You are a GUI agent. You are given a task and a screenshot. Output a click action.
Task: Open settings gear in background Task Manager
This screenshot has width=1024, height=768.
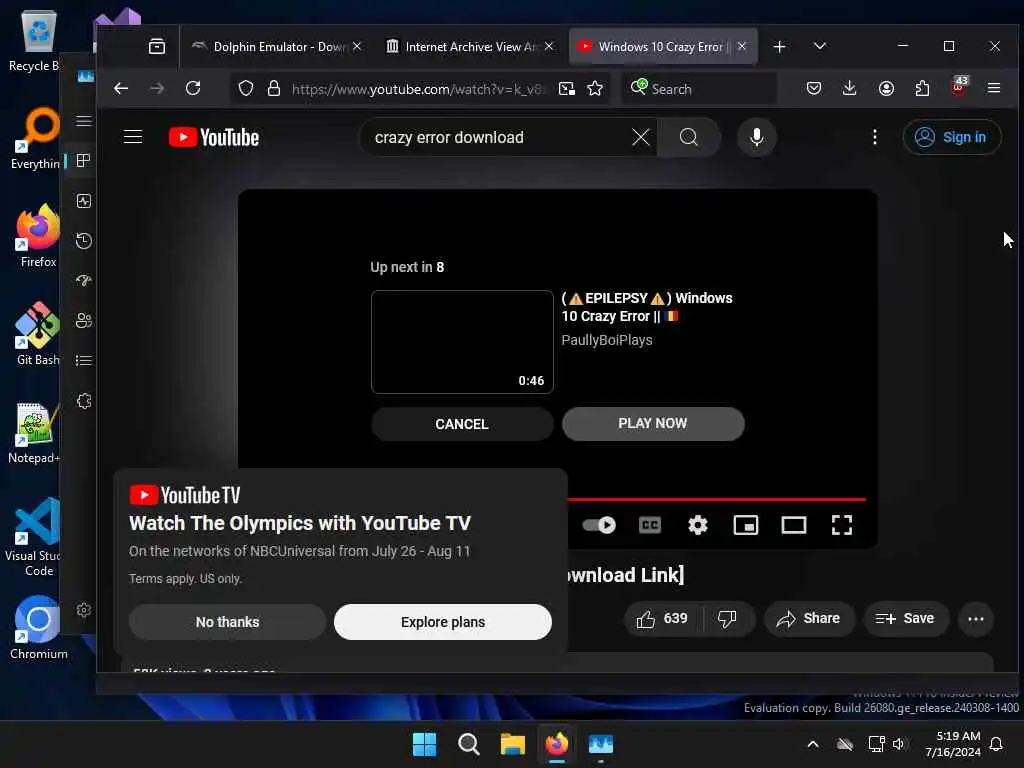coord(84,611)
